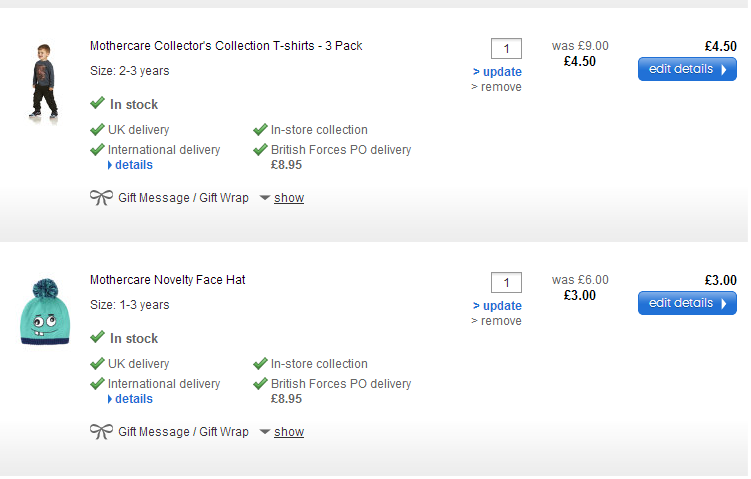The width and height of the screenshot is (751, 479).
Task: Remove Novelty Face Hat from basket
Action: [496, 321]
